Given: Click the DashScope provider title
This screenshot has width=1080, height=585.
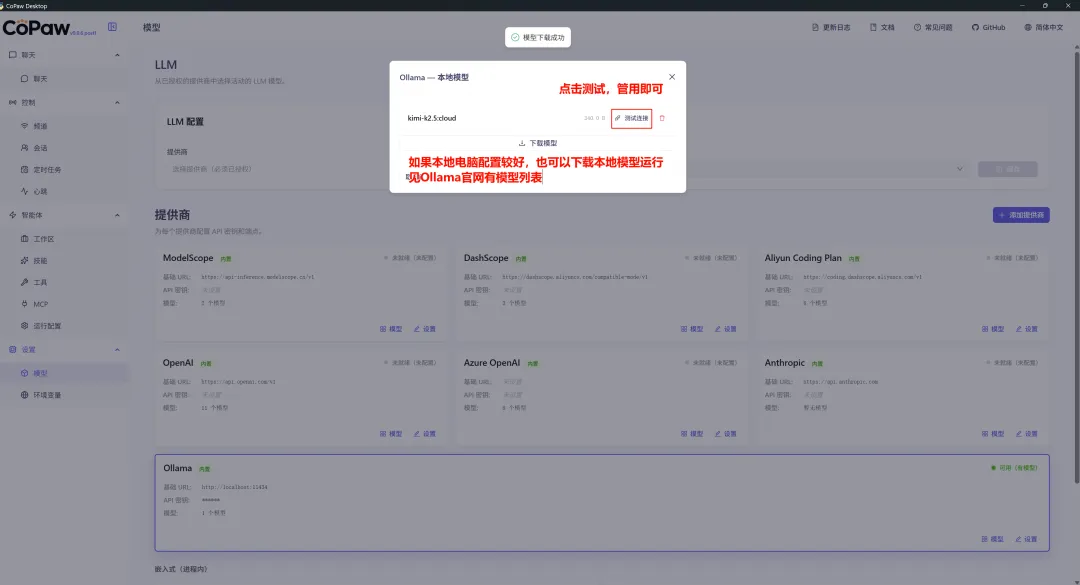Looking at the screenshot, I should click(486, 258).
